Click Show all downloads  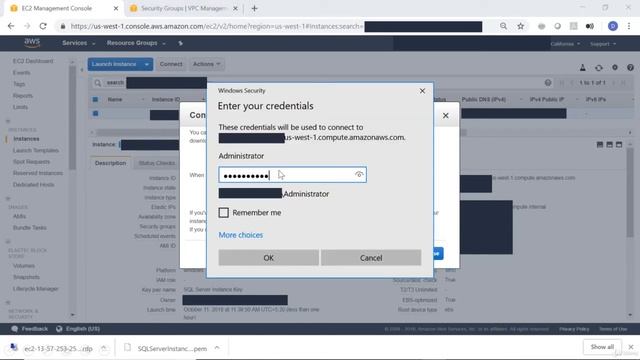(x=602, y=347)
